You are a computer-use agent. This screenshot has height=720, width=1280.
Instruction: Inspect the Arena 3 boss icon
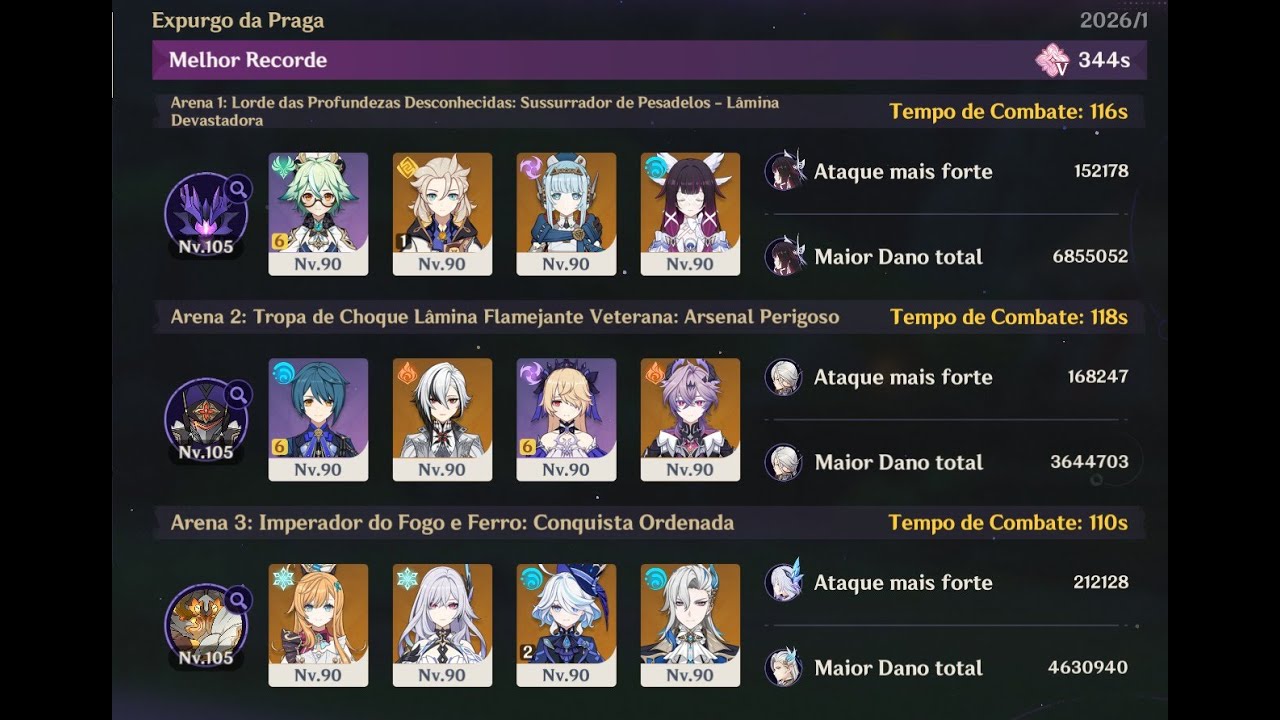pyautogui.click(x=206, y=627)
